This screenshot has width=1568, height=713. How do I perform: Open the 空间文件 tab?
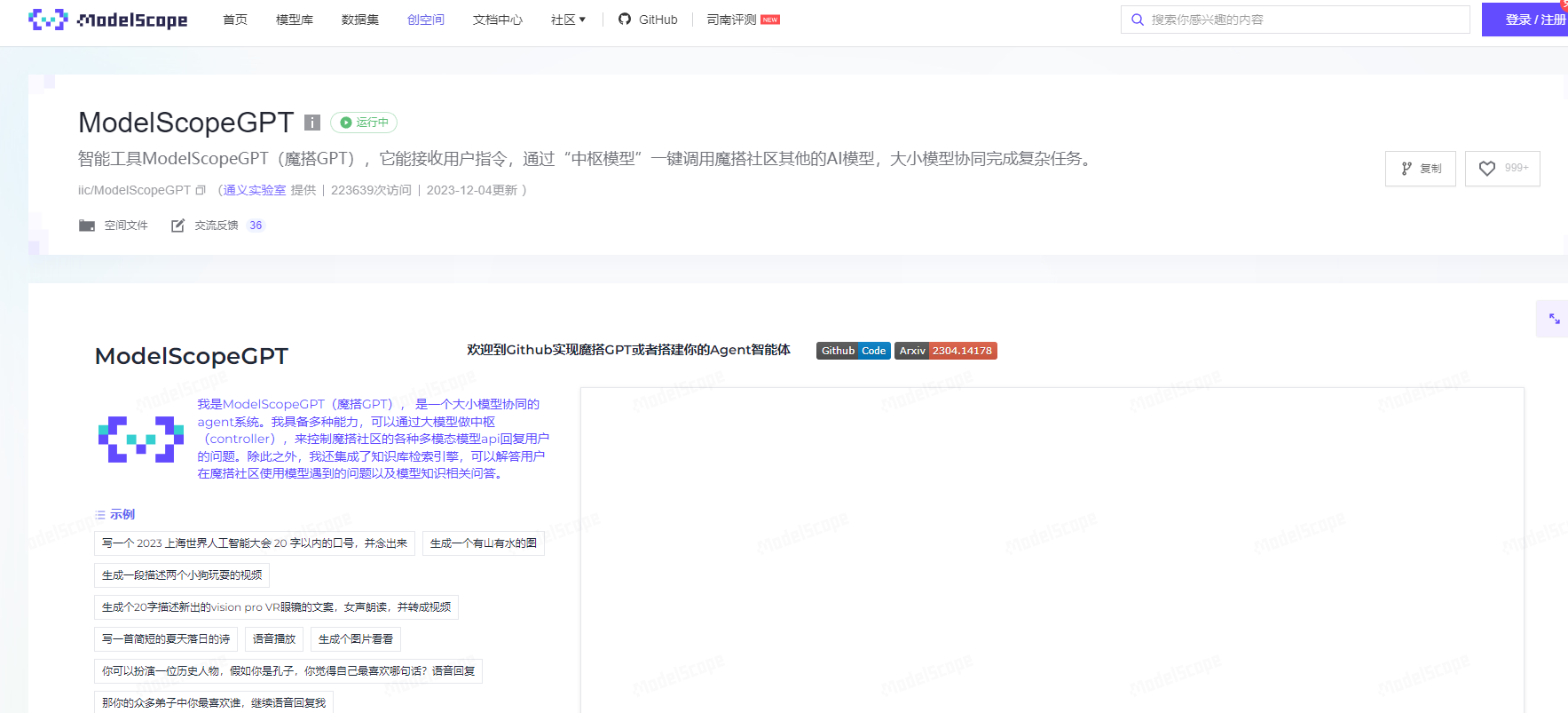[114, 226]
